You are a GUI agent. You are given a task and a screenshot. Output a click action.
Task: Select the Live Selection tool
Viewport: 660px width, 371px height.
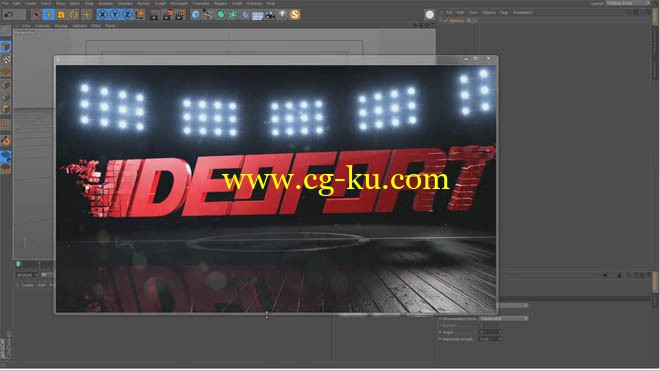point(36,15)
